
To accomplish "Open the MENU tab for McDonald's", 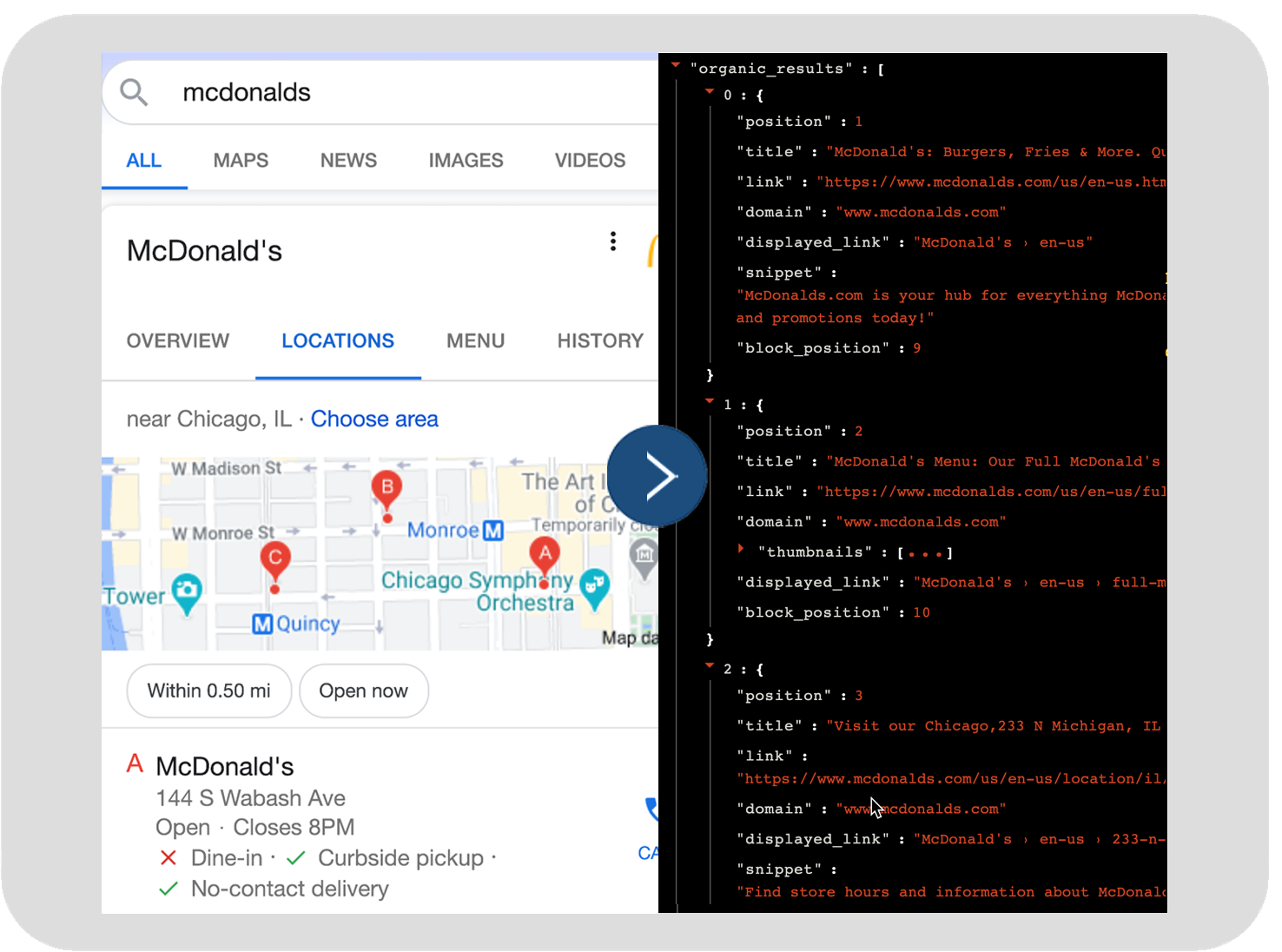I will [x=475, y=341].
